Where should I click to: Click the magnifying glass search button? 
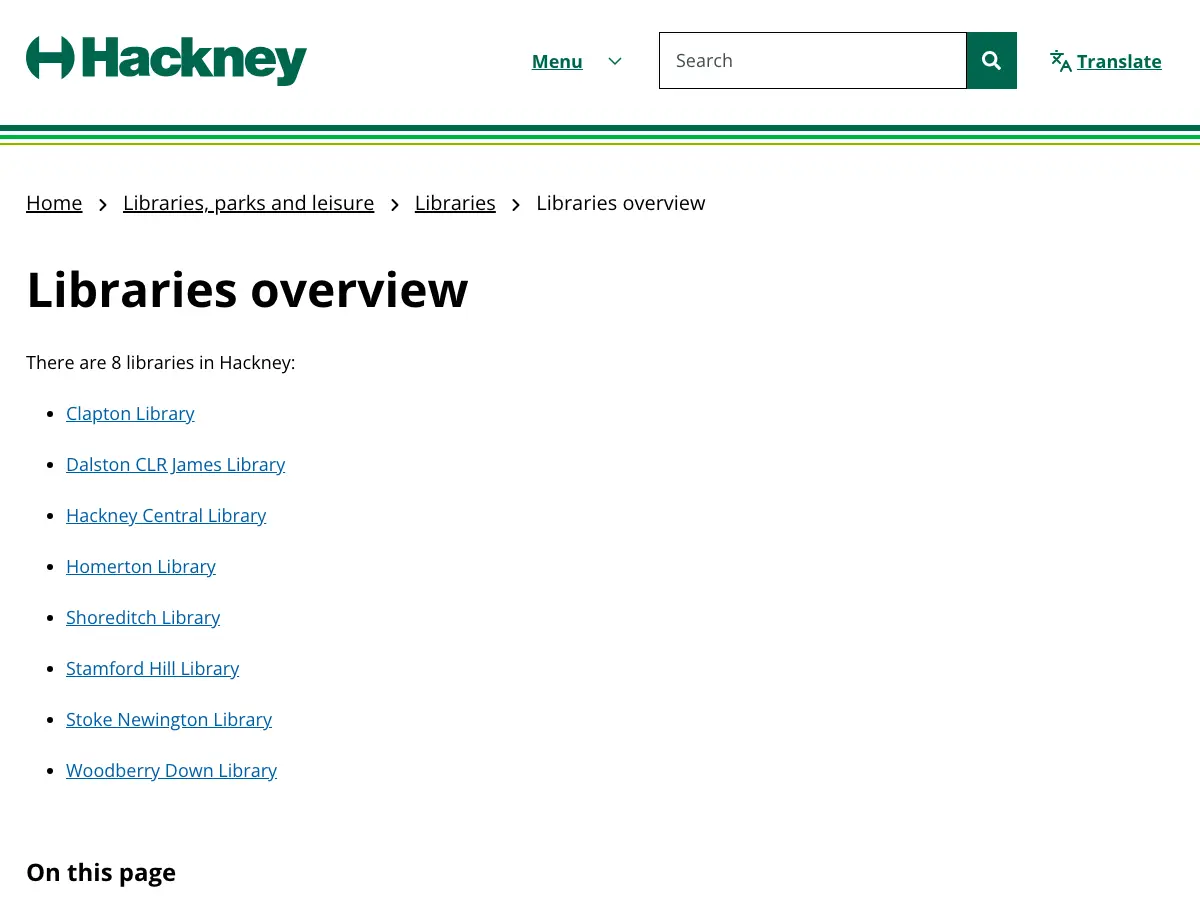click(x=992, y=61)
